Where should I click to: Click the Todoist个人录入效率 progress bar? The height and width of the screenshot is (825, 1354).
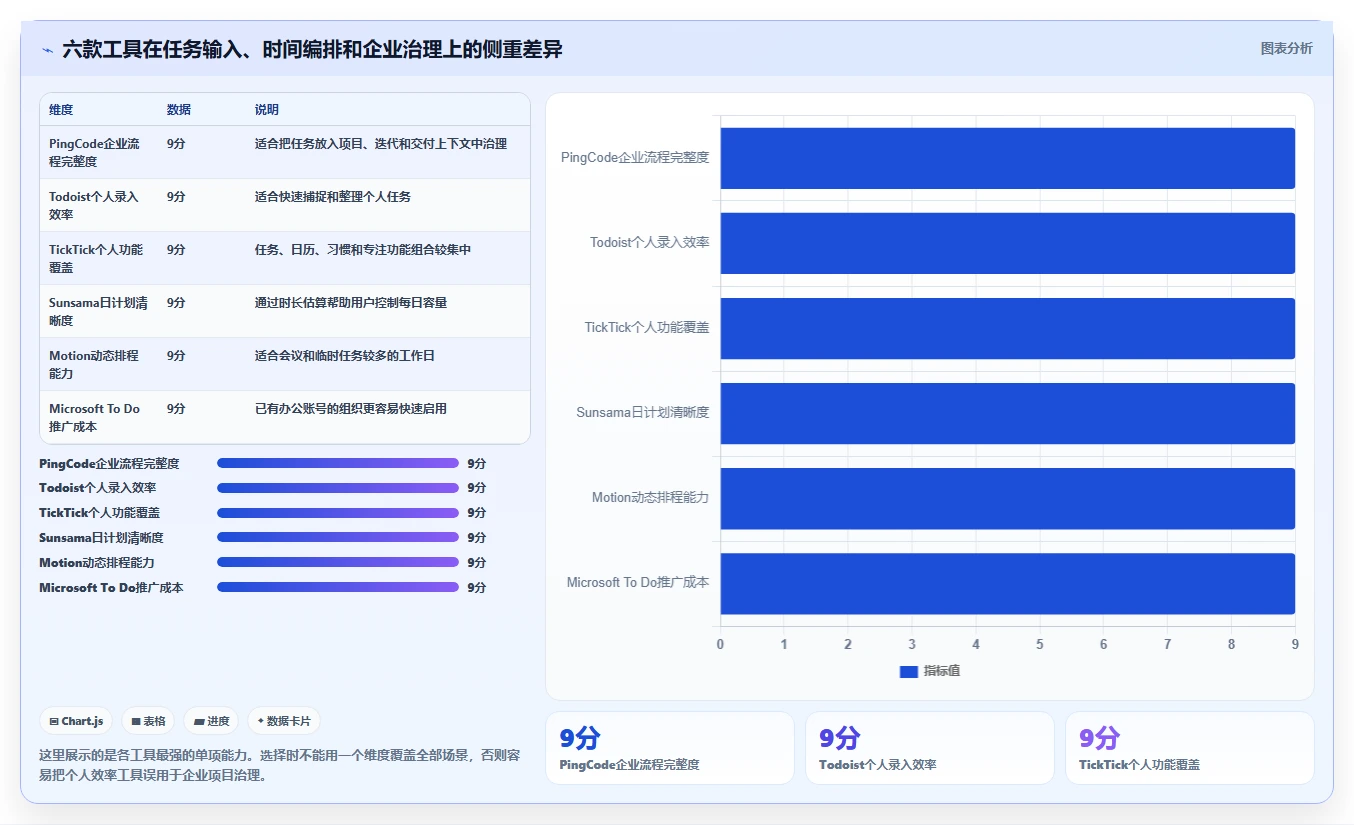point(337,488)
